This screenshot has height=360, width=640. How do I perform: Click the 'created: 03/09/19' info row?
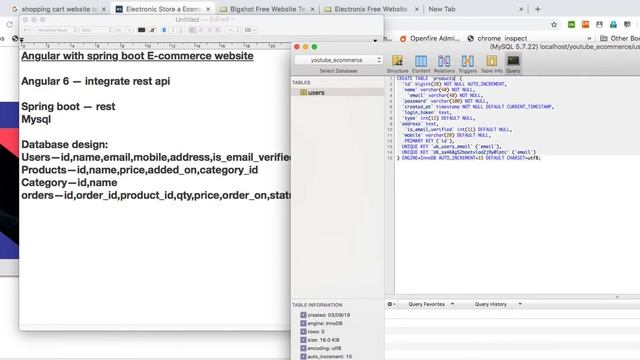(325, 315)
